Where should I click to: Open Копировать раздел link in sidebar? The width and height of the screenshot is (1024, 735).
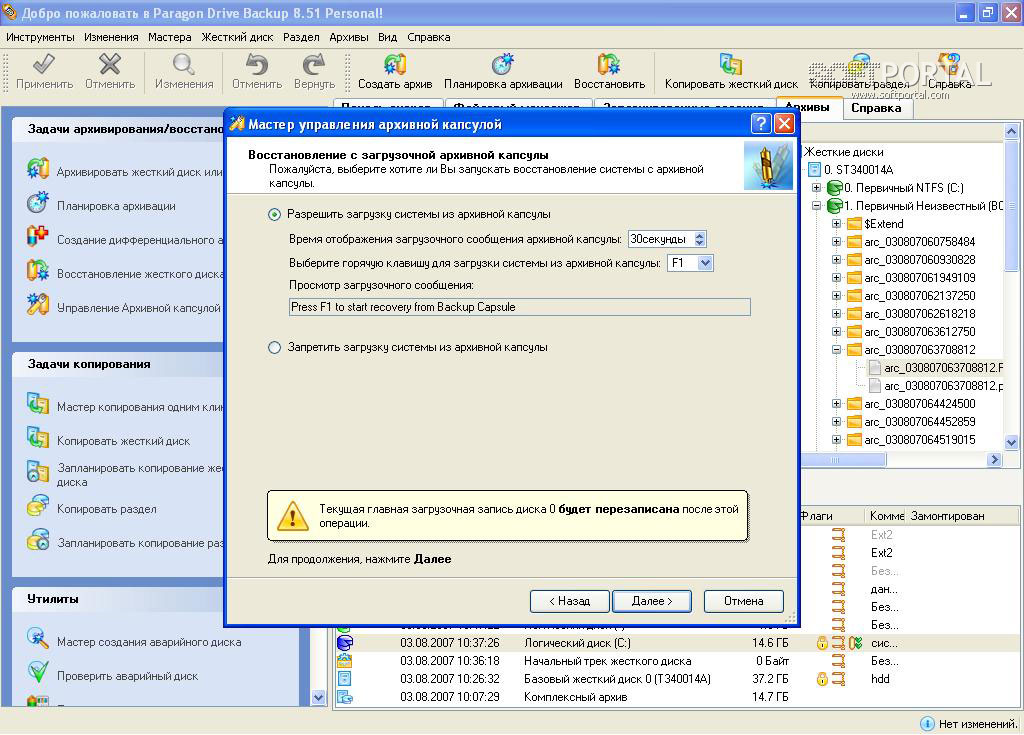(x=106, y=509)
